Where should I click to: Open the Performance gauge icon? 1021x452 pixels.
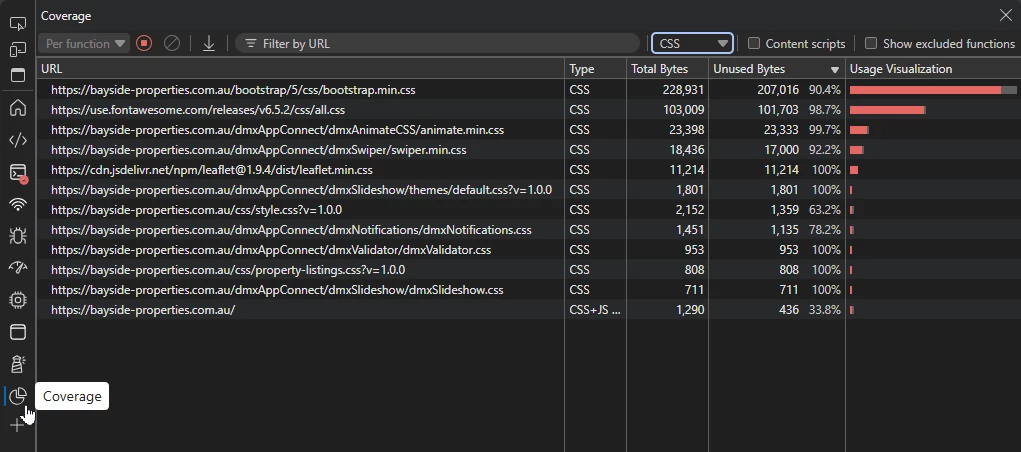pyautogui.click(x=18, y=268)
